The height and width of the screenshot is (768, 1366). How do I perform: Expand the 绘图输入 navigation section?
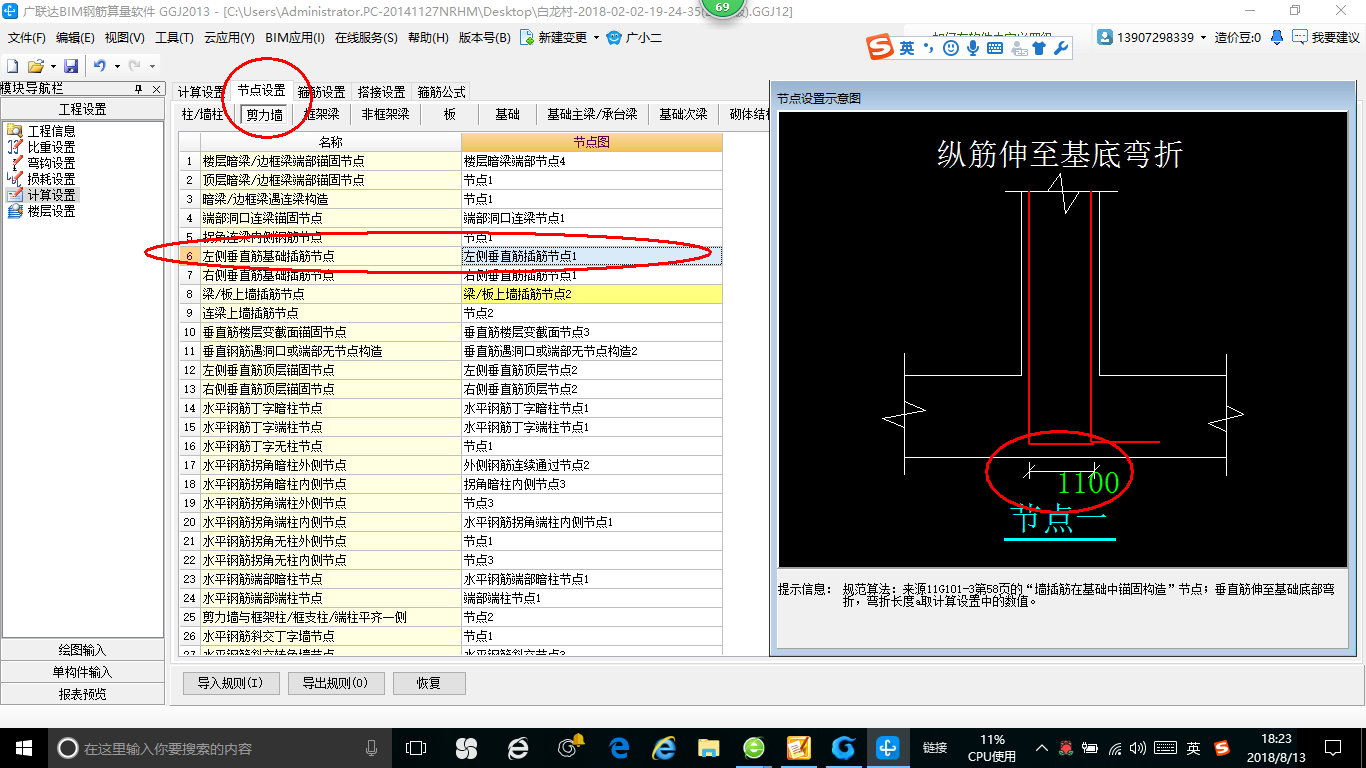point(82,650)
